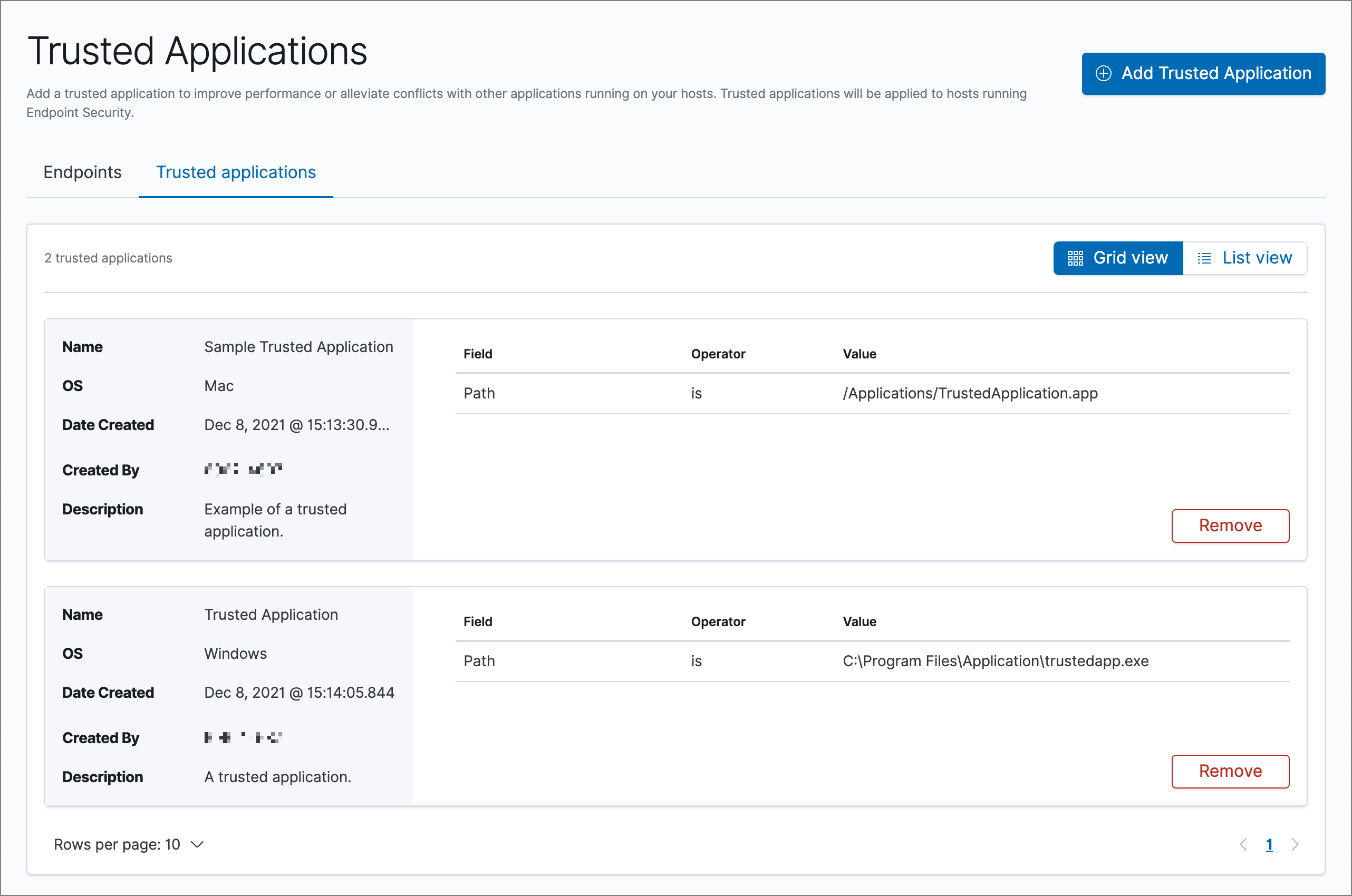The height and width of the screenshot is (896, 1352).
Task: Select the Trusted applications tab
Action: (x=236, y=172)
